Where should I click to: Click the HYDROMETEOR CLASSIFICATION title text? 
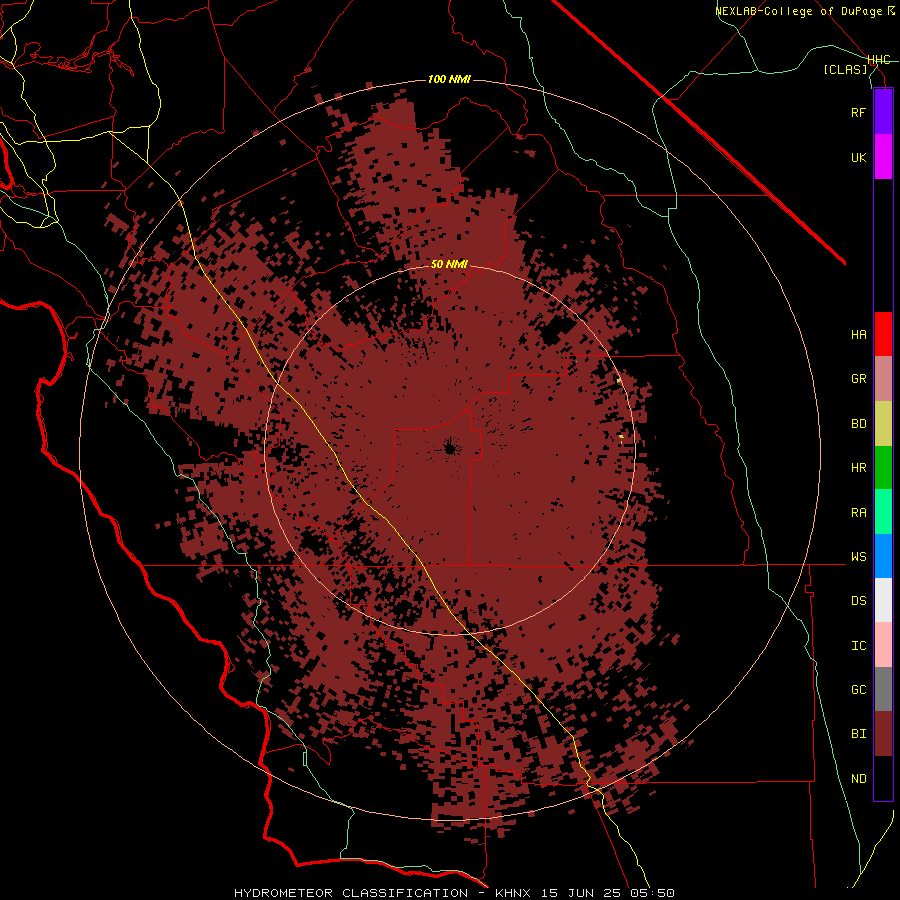coord(351,893)
